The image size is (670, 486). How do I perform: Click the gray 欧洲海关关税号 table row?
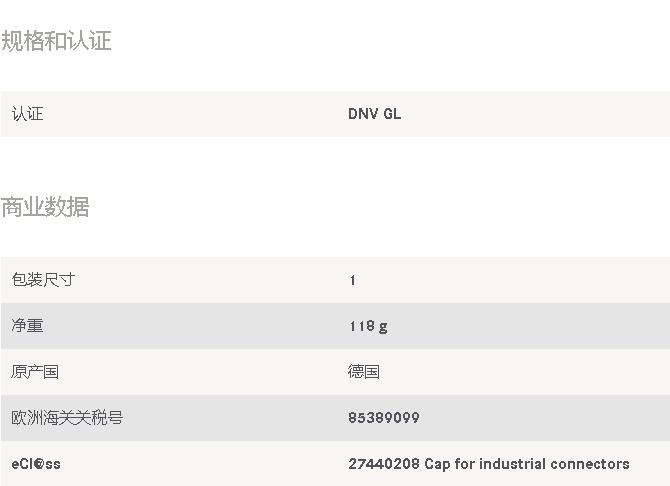(x=335, y=418)
